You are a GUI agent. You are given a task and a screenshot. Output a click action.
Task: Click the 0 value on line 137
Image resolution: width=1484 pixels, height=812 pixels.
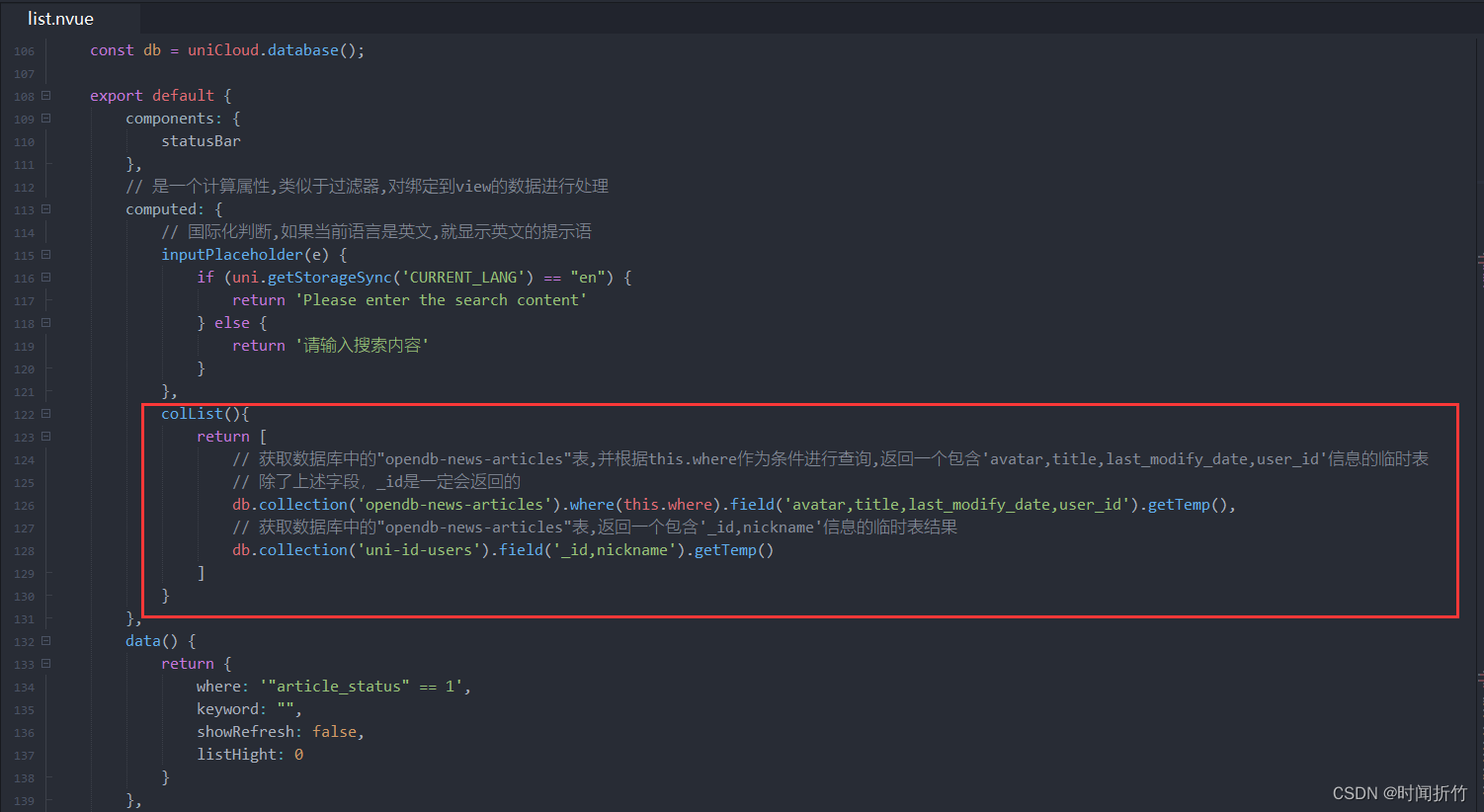tap(298, 755)
